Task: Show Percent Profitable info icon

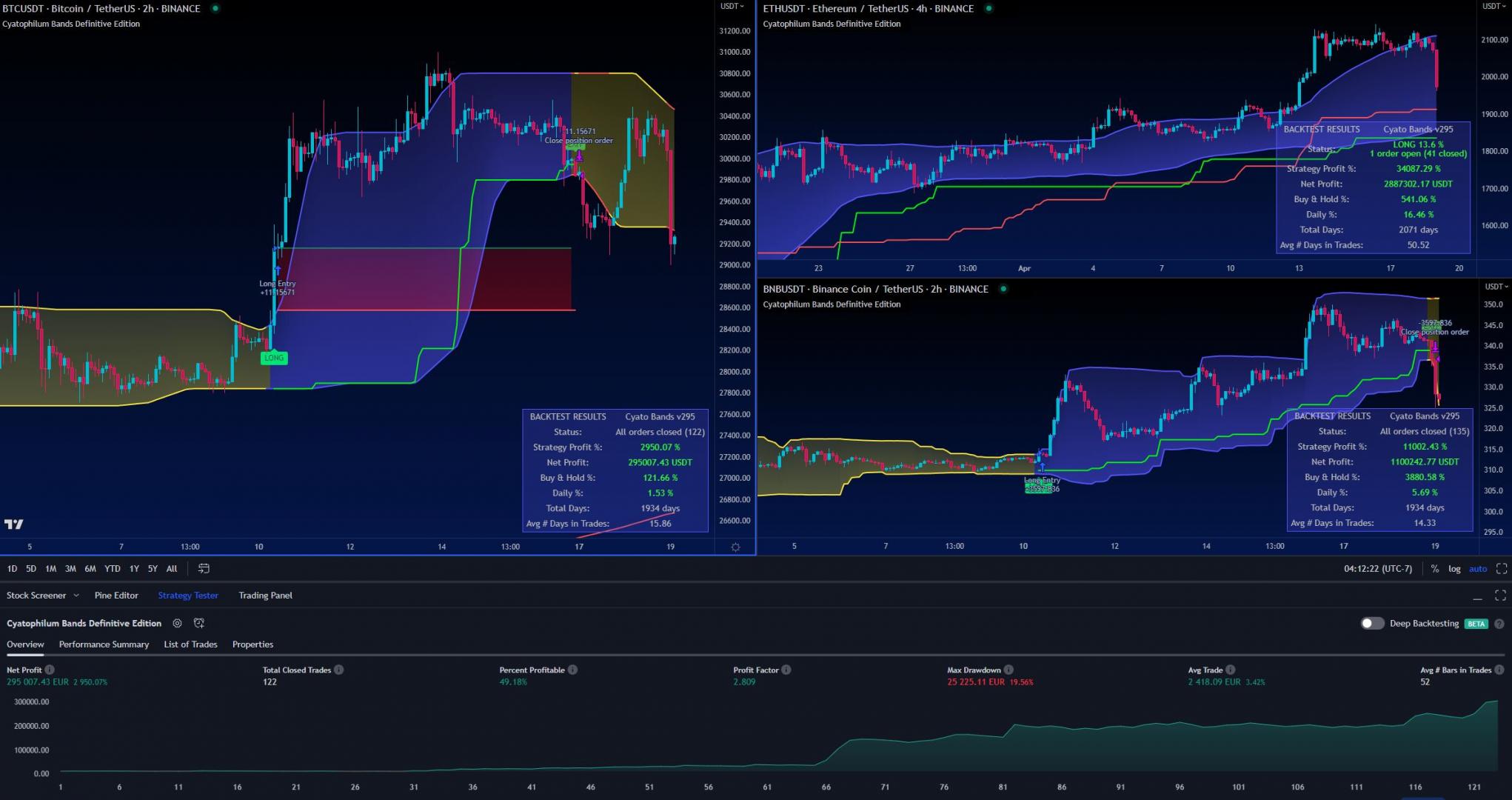Action: tap(572, 670)
